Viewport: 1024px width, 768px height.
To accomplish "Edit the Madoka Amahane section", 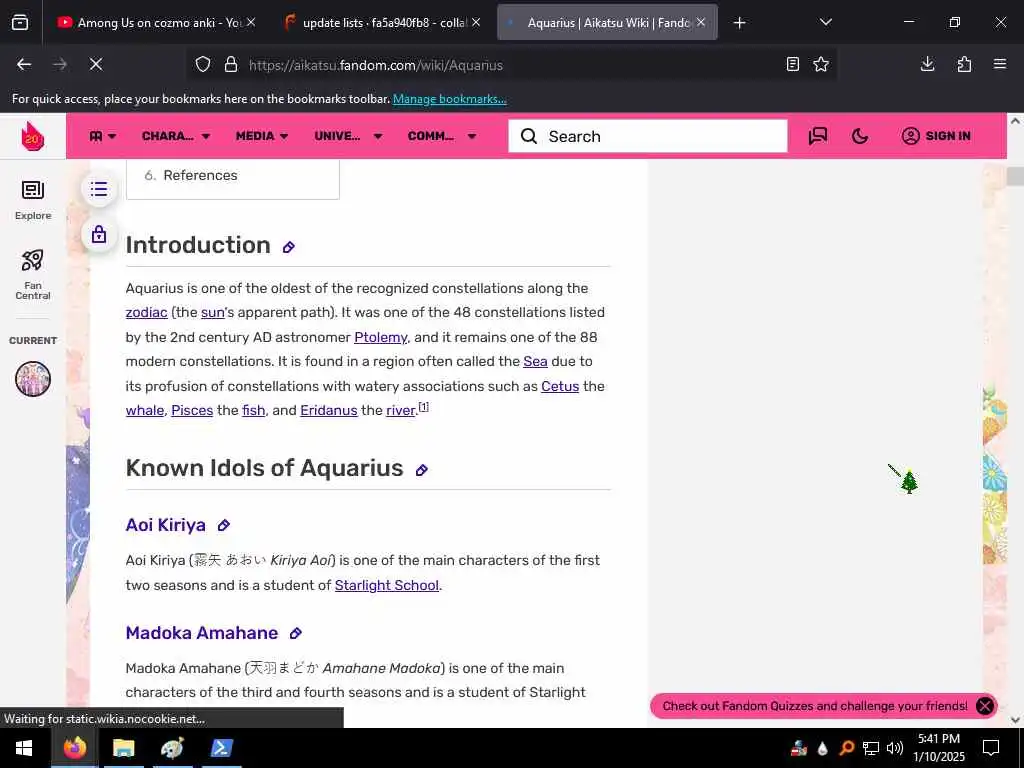I will (x=296, y=633).
